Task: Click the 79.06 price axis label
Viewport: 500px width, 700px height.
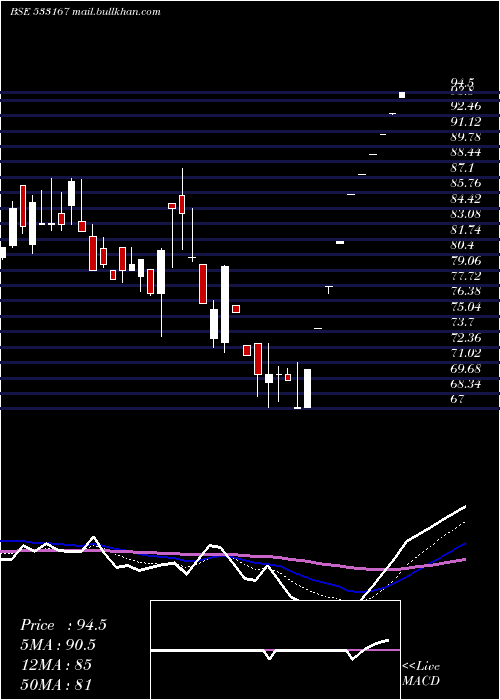Action: [x=466, y=261]
